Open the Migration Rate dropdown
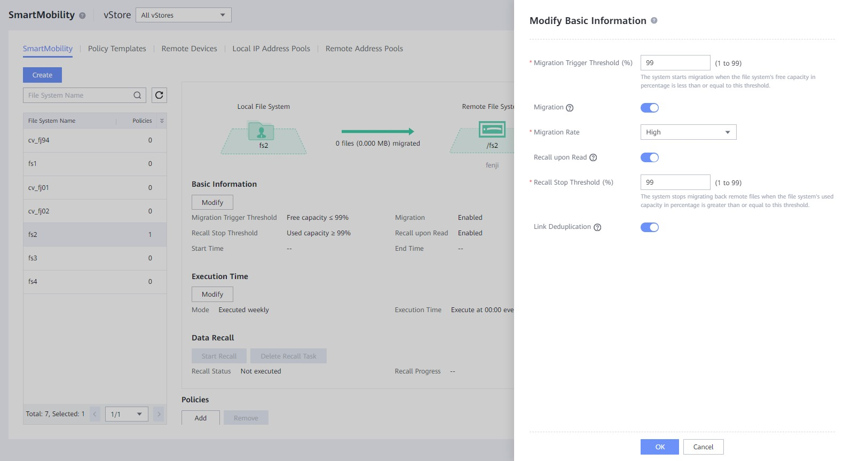The height and width of the screenshot is (461, 844). pos(688,132)
